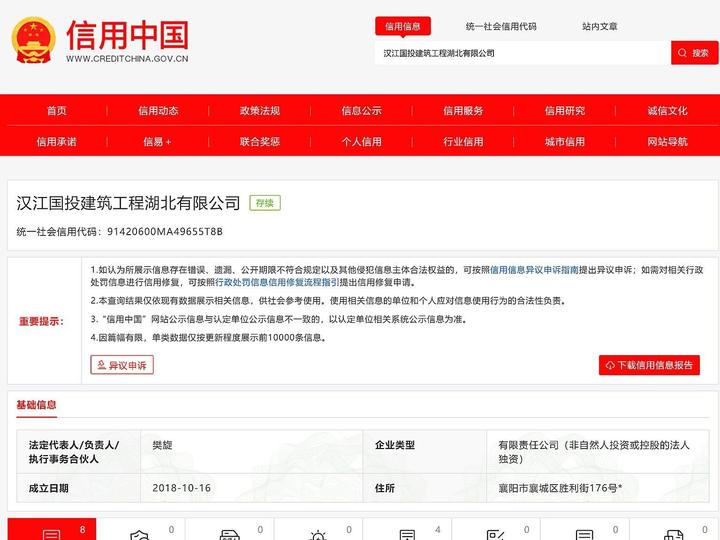Click the 法定代表人/负责人 label cell
The width and height of the screenshot is (720, 540).
click(79, 452)
